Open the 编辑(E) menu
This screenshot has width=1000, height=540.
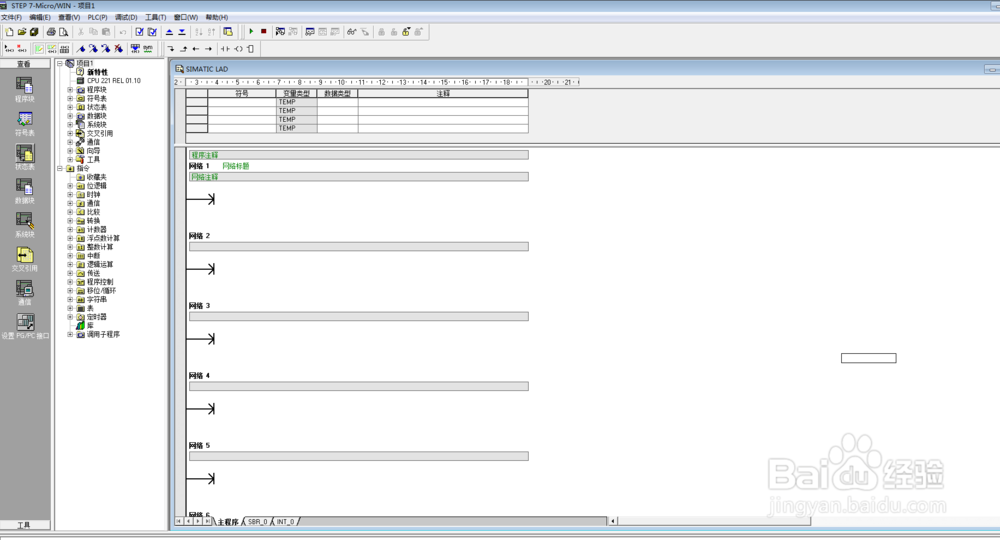click(x=40, y=17)
